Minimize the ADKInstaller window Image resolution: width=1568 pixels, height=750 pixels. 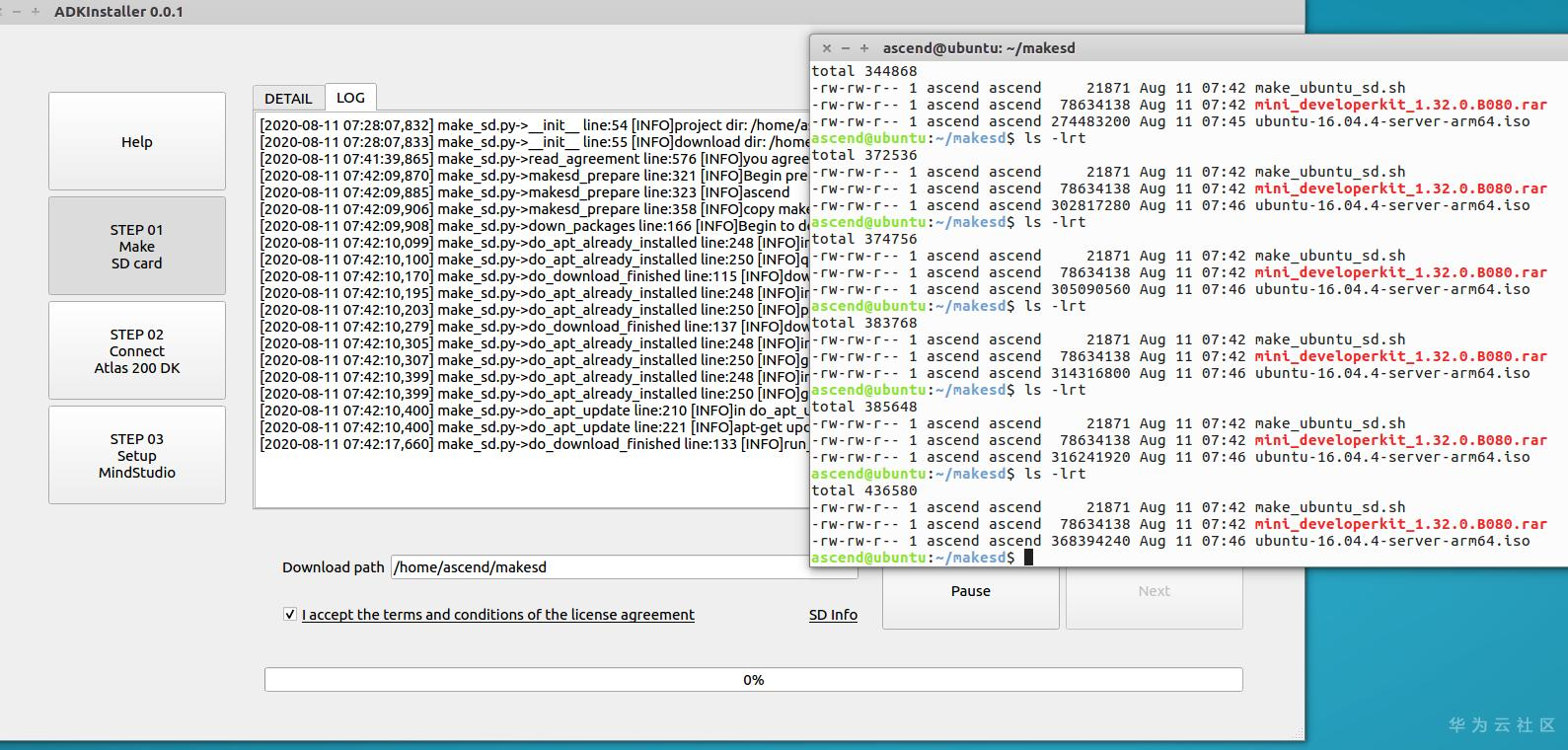click(x=17, y=12)
